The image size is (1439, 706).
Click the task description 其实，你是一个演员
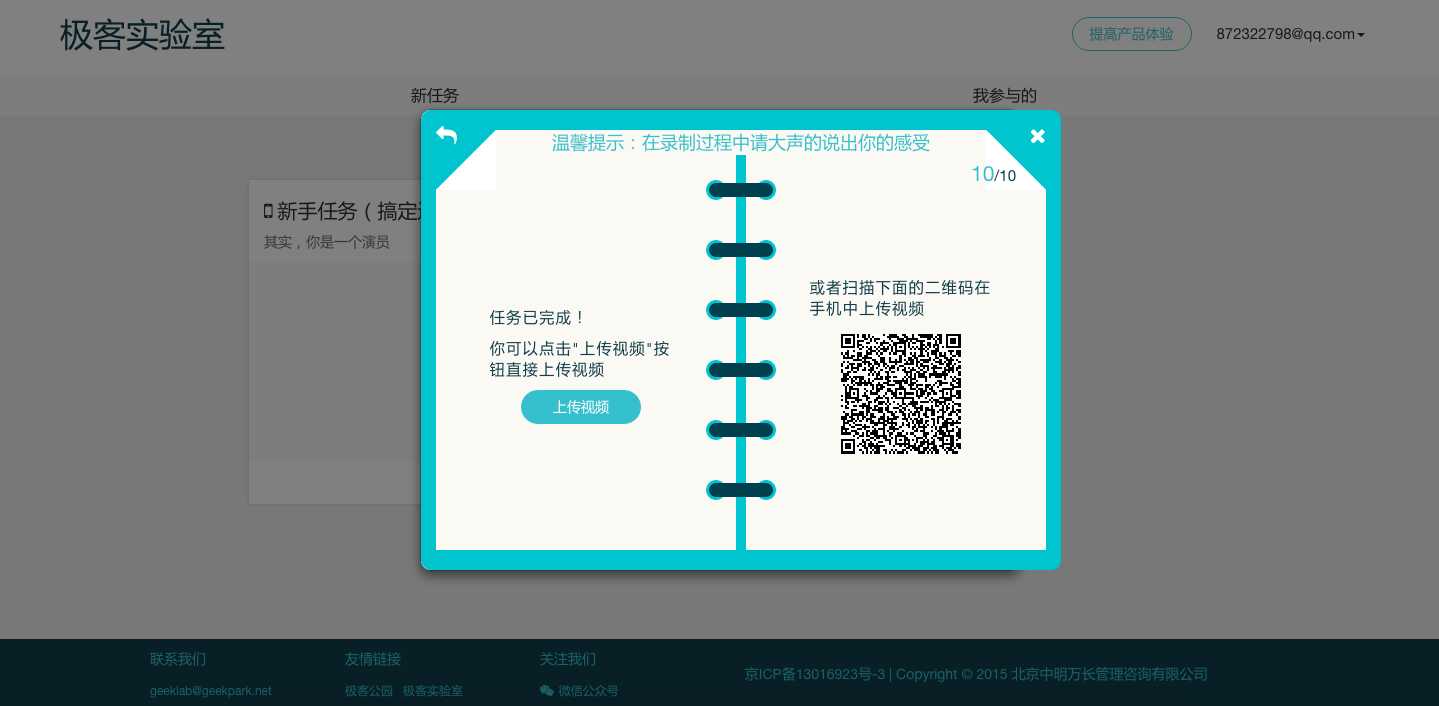pyautogui.click(x=327, y=242)
